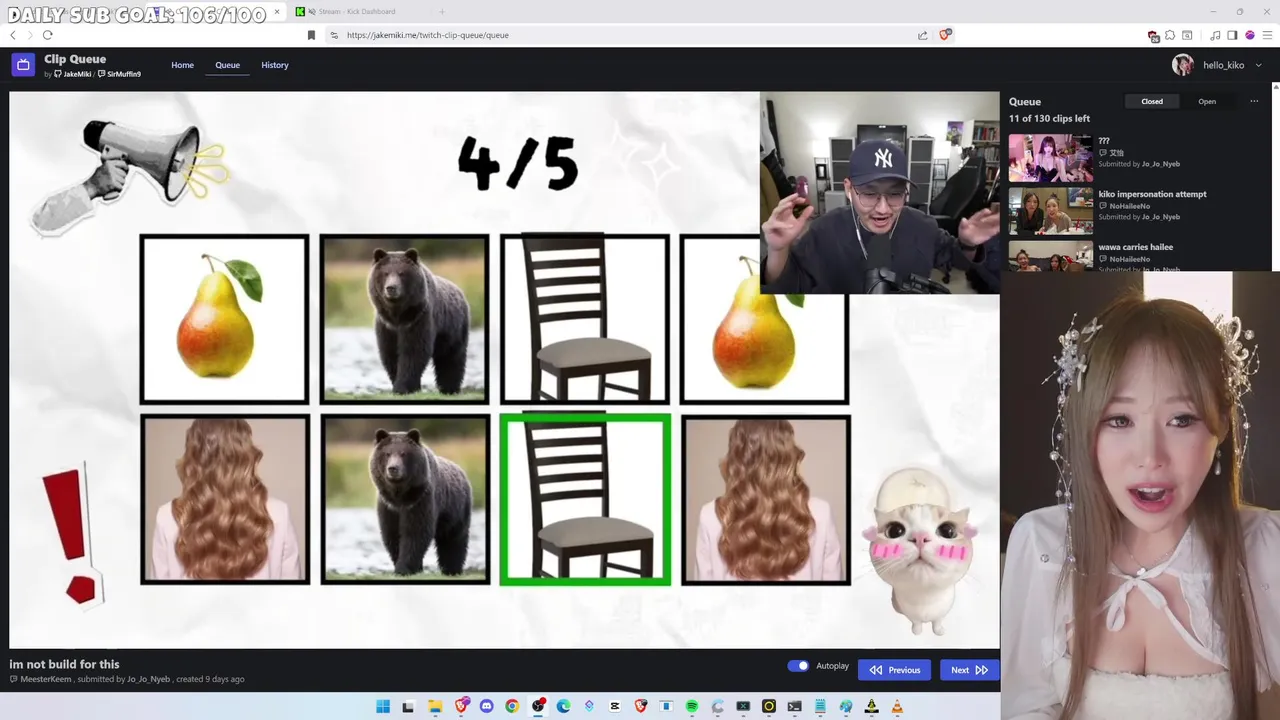Click submitter Jo_Jo_Nyeb under the '???' clip
This screenshot has width=1280, height=720.
1161,164
